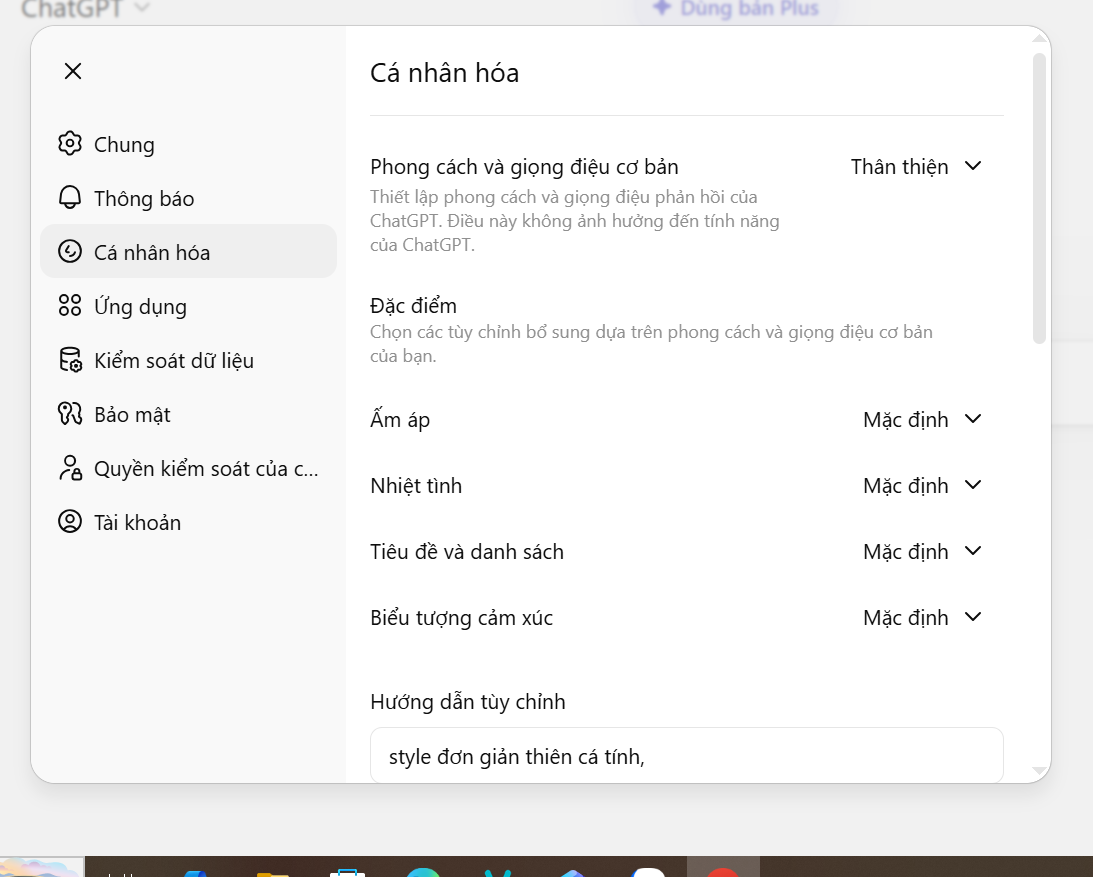Viewport: 1093px width, 877px height.
Task: Click the scrollbar's up arrow
Action: click(1039, 38)
